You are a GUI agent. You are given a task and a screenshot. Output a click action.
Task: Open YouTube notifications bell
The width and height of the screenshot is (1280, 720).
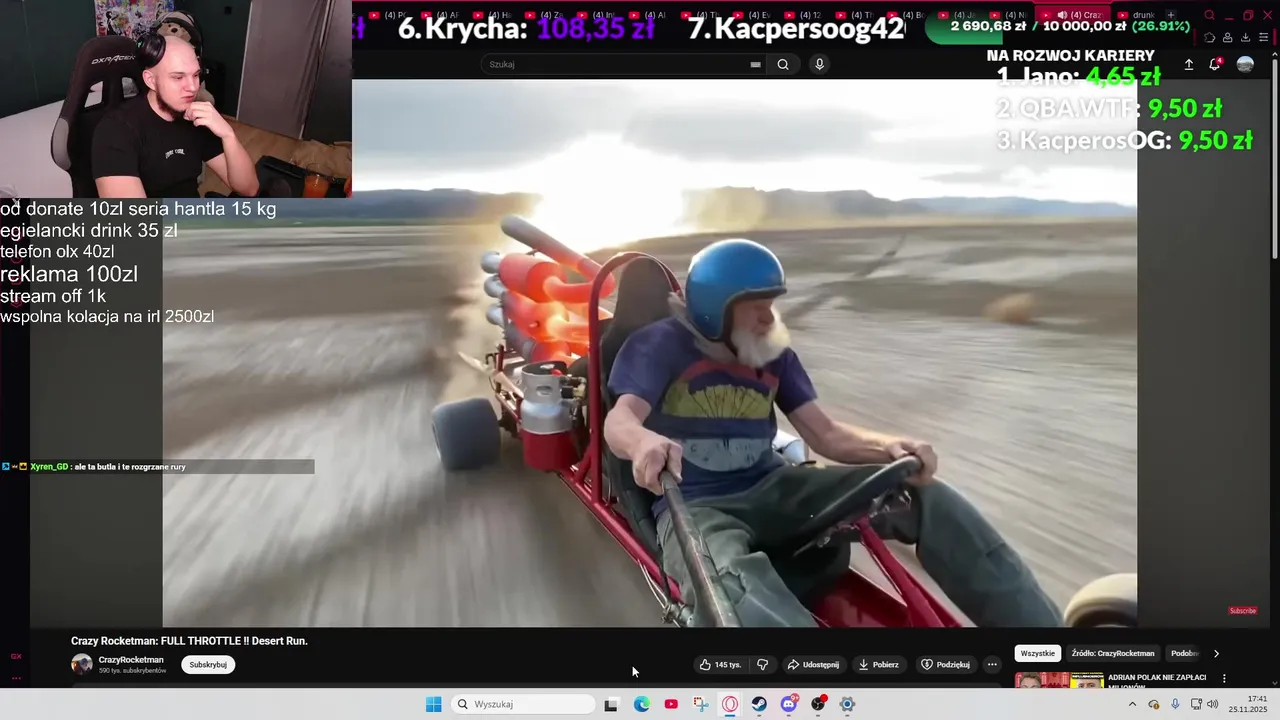click(1215, 64)
